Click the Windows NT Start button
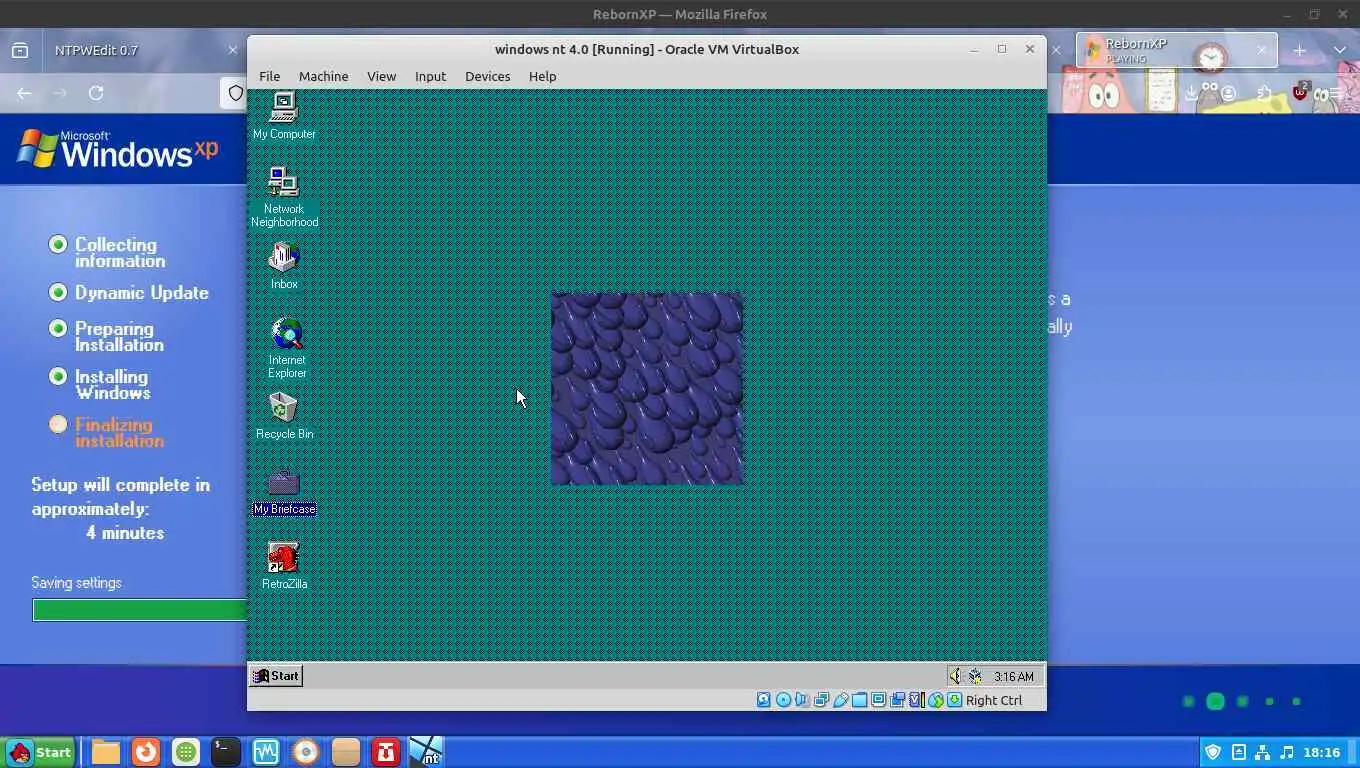Screen dimensions: 1360x768 pos(276,676)
